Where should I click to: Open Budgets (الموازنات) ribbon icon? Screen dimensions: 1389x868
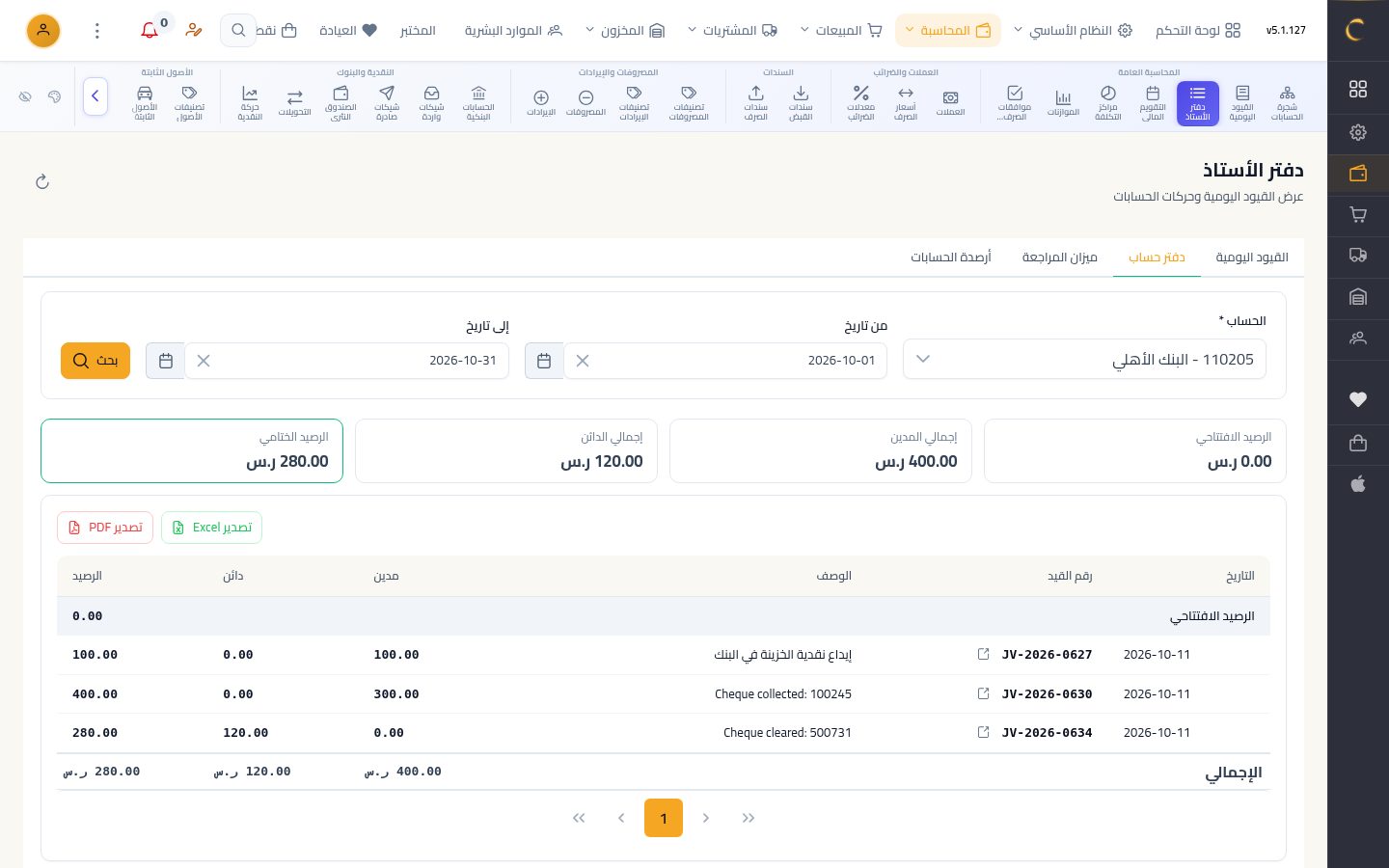click(x=1063, y=103)
